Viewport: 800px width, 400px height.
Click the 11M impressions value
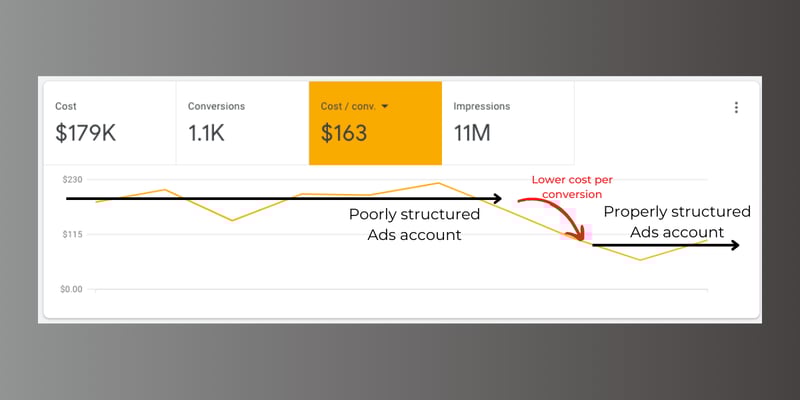point(473,133)
